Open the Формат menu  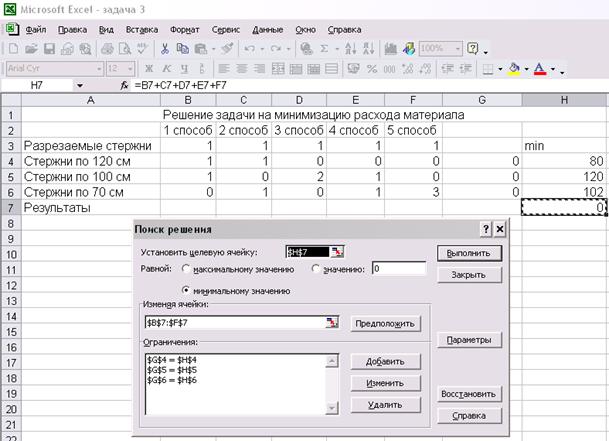coord(184,30)
